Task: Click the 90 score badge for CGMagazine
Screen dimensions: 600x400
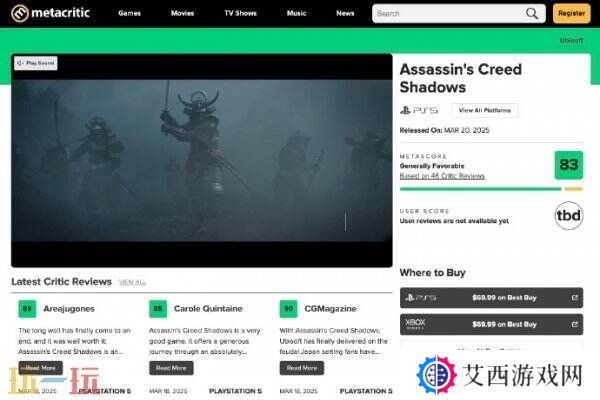Action: [288, 309]
